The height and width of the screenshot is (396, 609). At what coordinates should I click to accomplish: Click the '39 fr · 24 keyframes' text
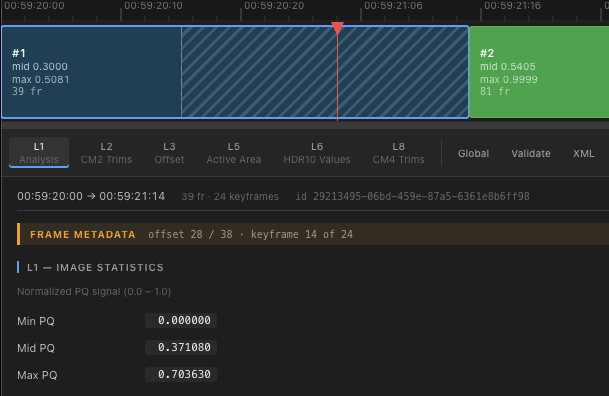[x=230, y=196]
